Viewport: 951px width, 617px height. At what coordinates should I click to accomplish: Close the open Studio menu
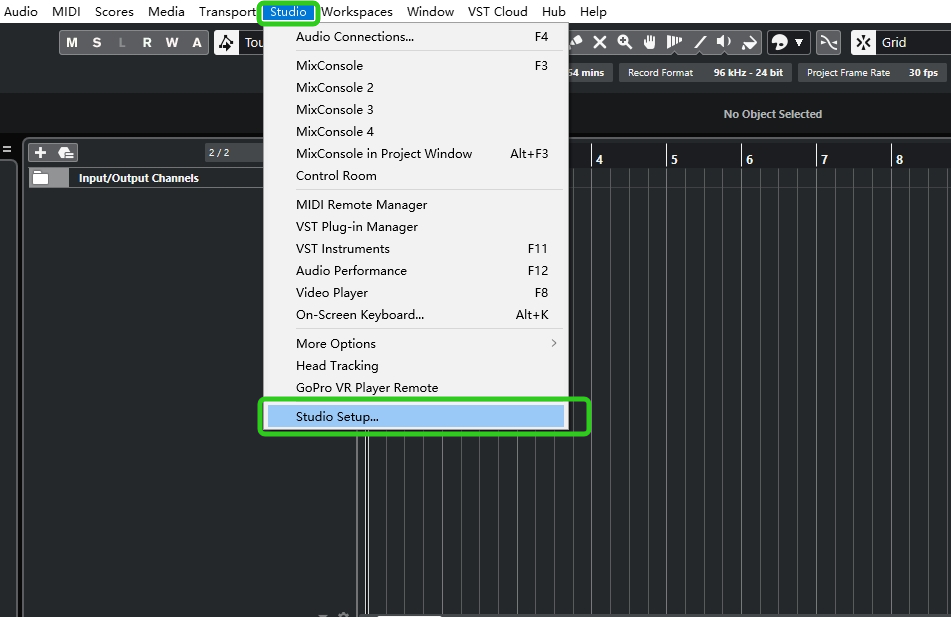pyautogui.click(x=288, y=12)
